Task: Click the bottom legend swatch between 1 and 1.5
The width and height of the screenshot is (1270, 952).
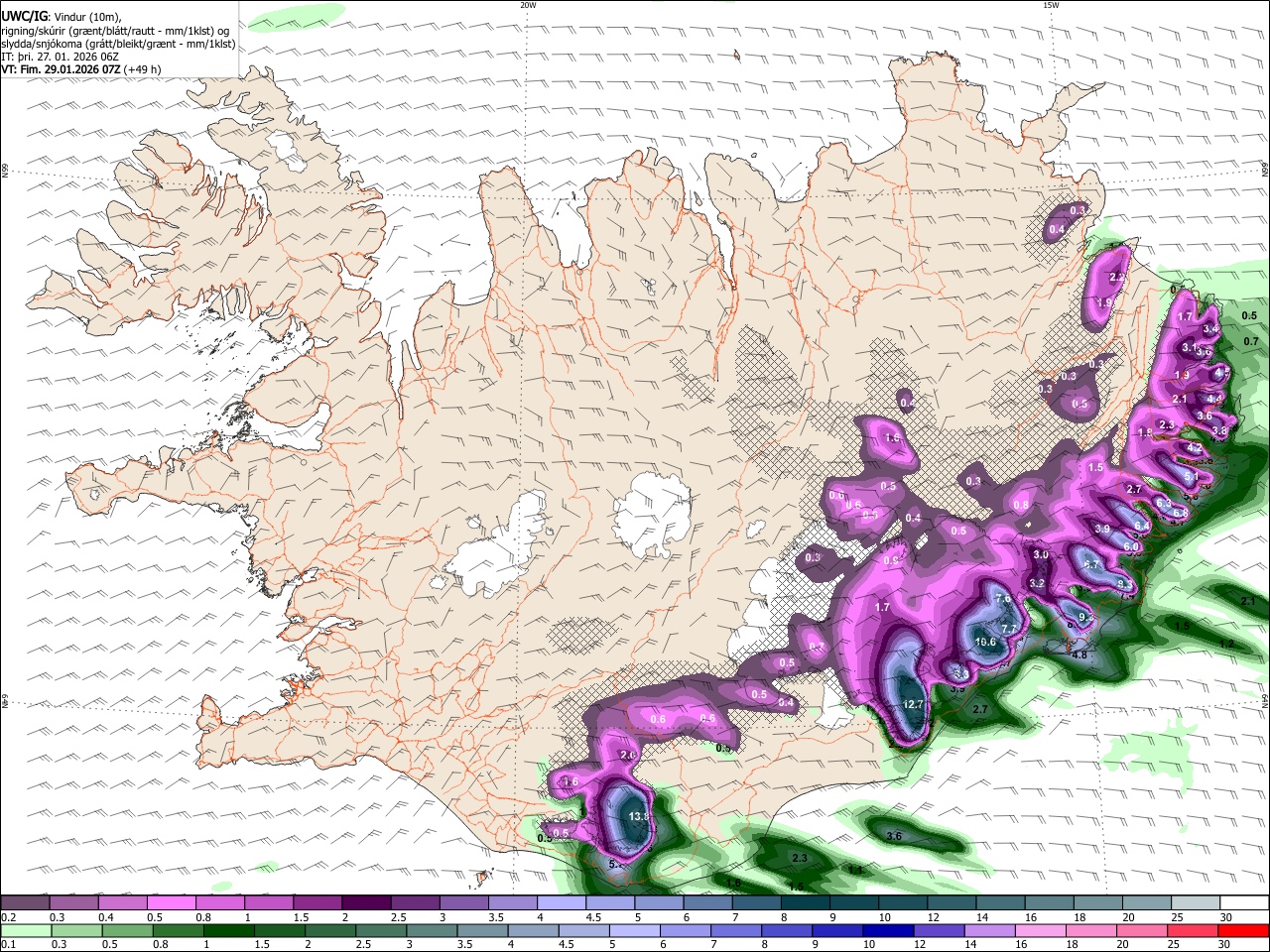Action: click(229, 931)
